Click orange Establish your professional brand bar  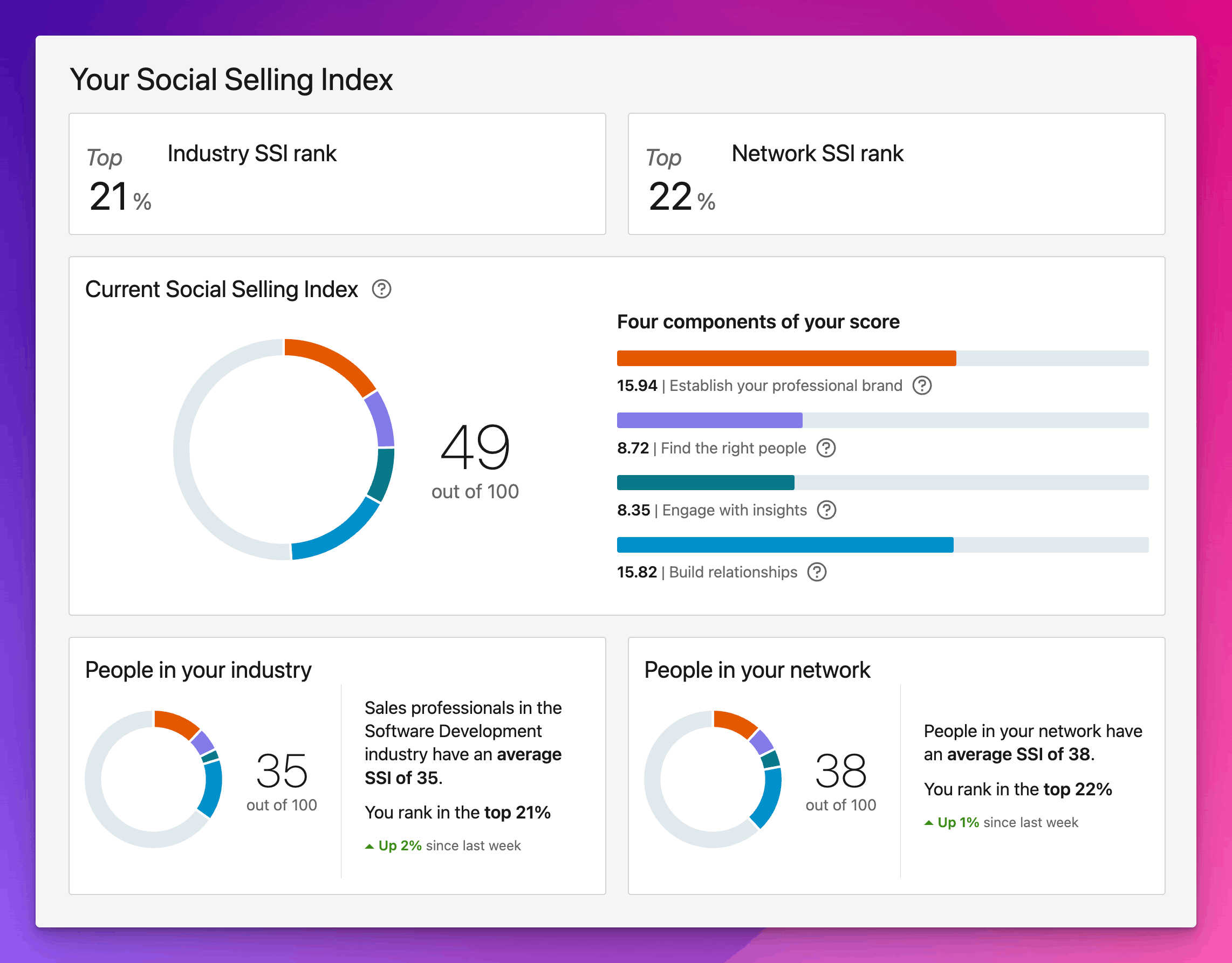pyautogui.click(x=786, y=359)
